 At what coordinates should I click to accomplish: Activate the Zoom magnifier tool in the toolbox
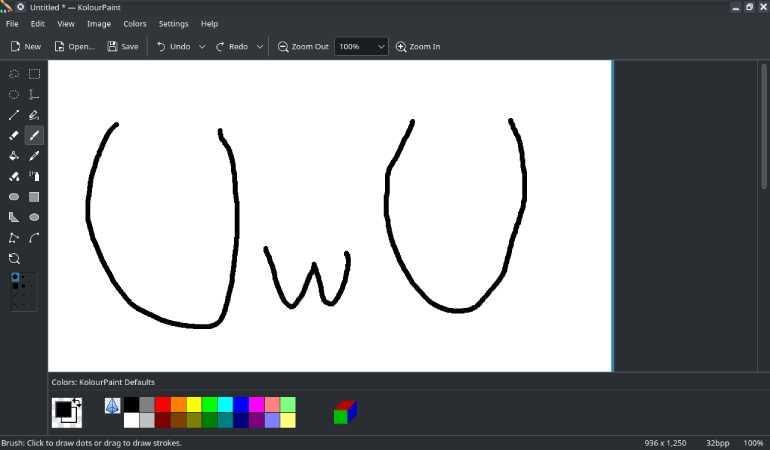point(14,258)
